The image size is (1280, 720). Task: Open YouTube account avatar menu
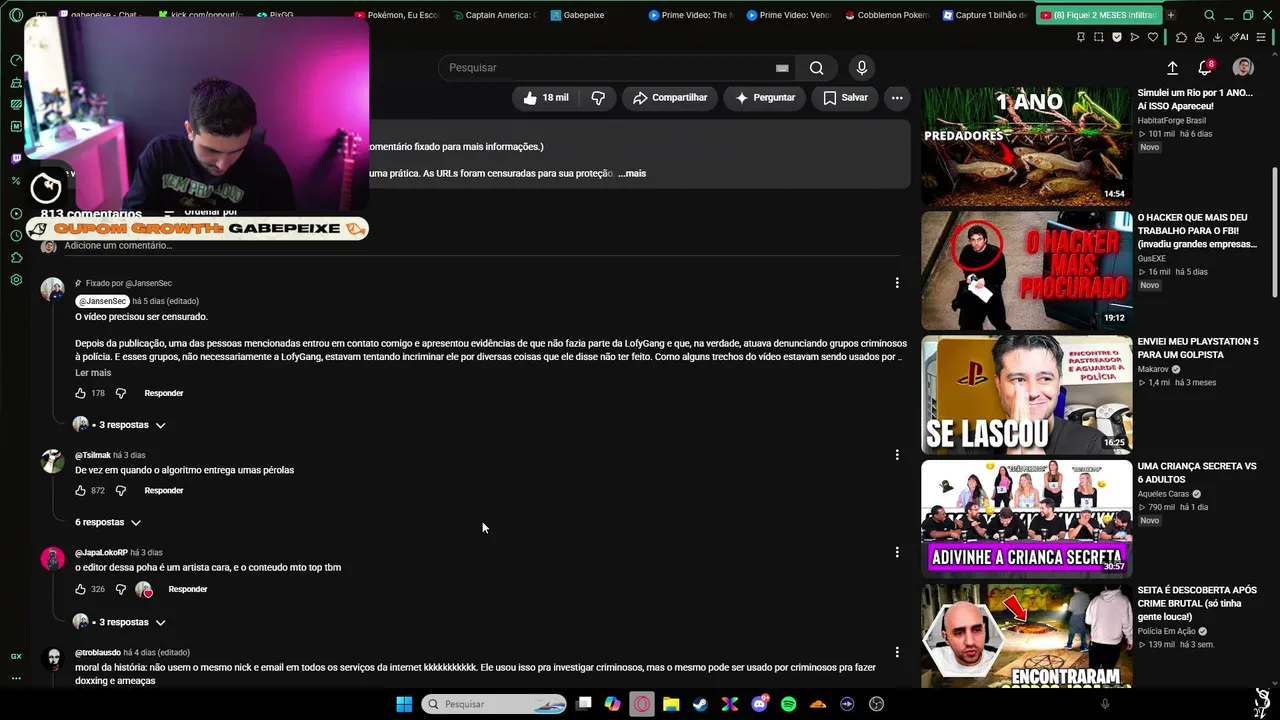tap(1243, 67)
